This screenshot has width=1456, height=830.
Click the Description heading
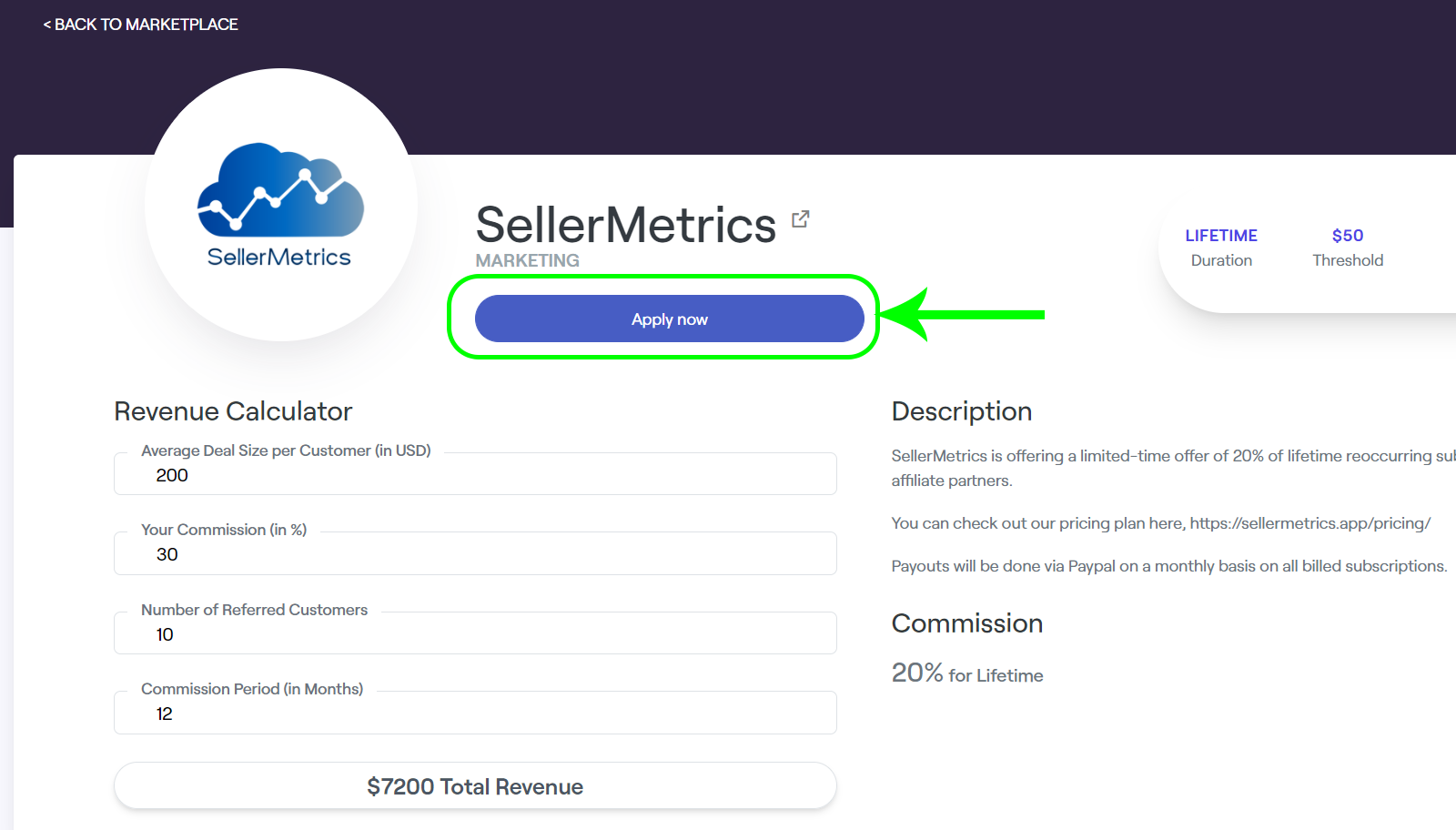[962, 411]
